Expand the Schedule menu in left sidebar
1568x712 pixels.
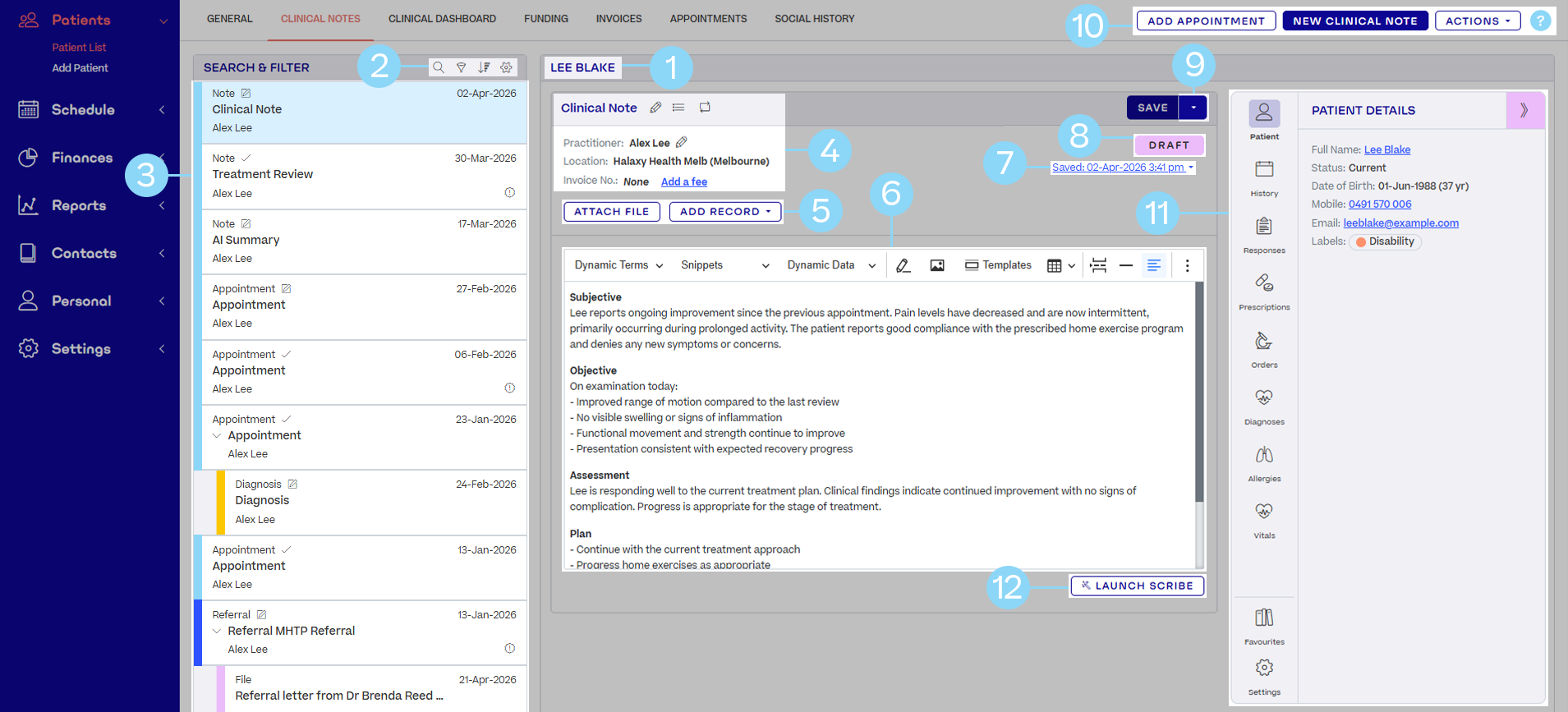pyautogui.click(x=90, y=109)
